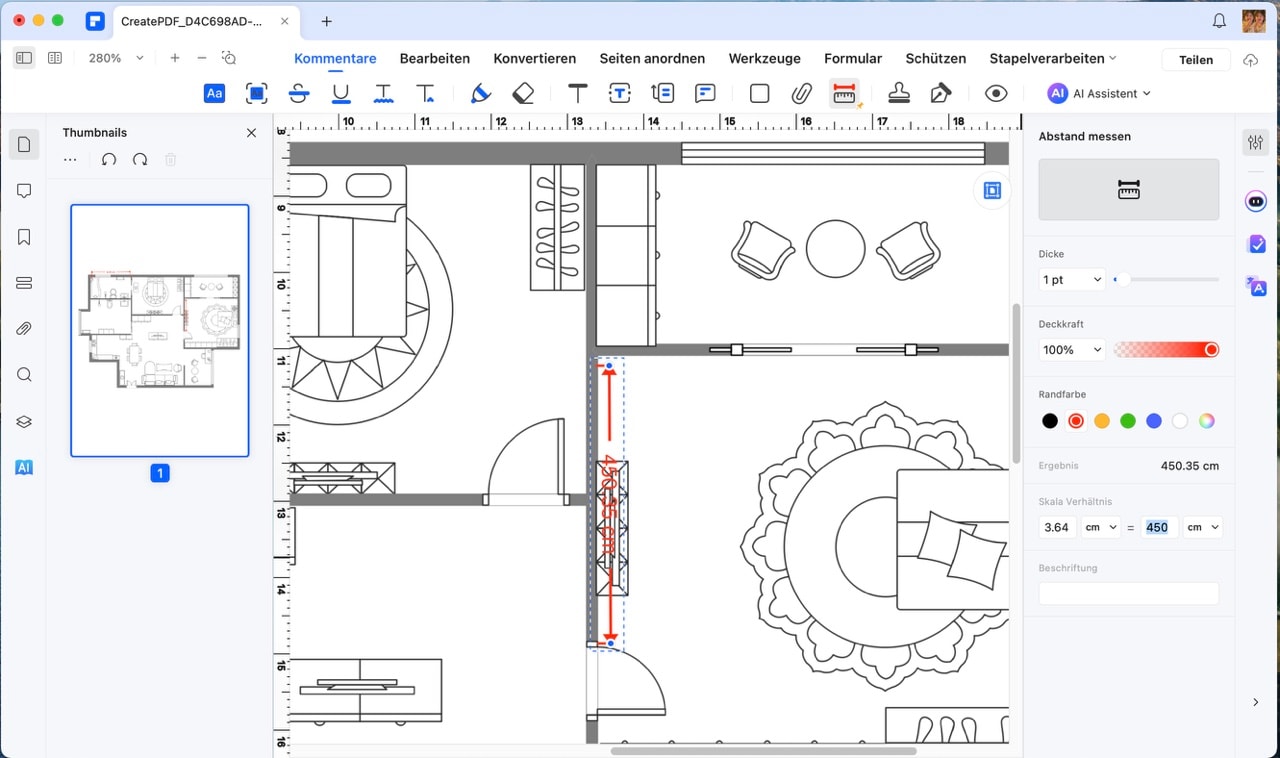
Task: Toggle the left sidebar panel view
Action: [24, 58]
